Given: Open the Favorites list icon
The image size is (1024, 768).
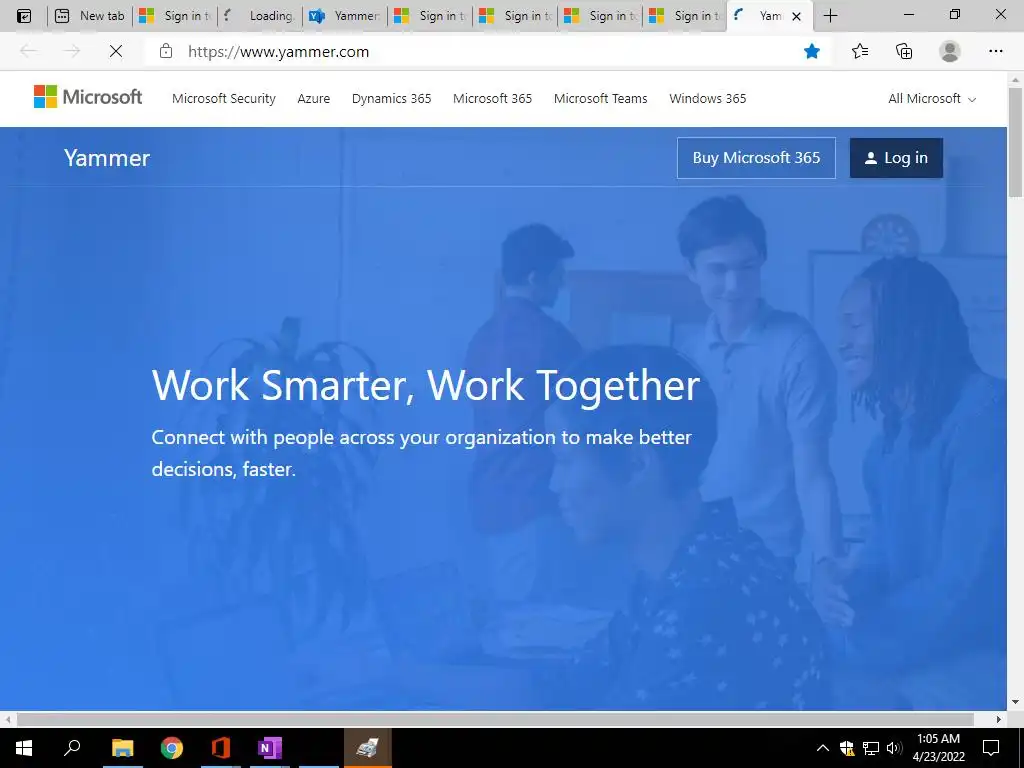Looking at the screenshot, I should (859, 51).
